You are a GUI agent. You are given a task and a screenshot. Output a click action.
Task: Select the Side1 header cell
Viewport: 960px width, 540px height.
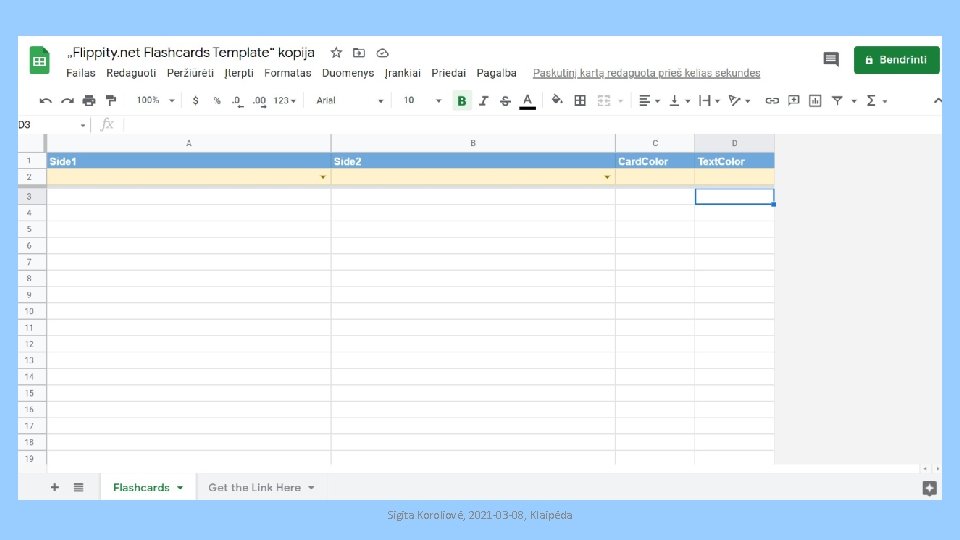coord(189,161)
